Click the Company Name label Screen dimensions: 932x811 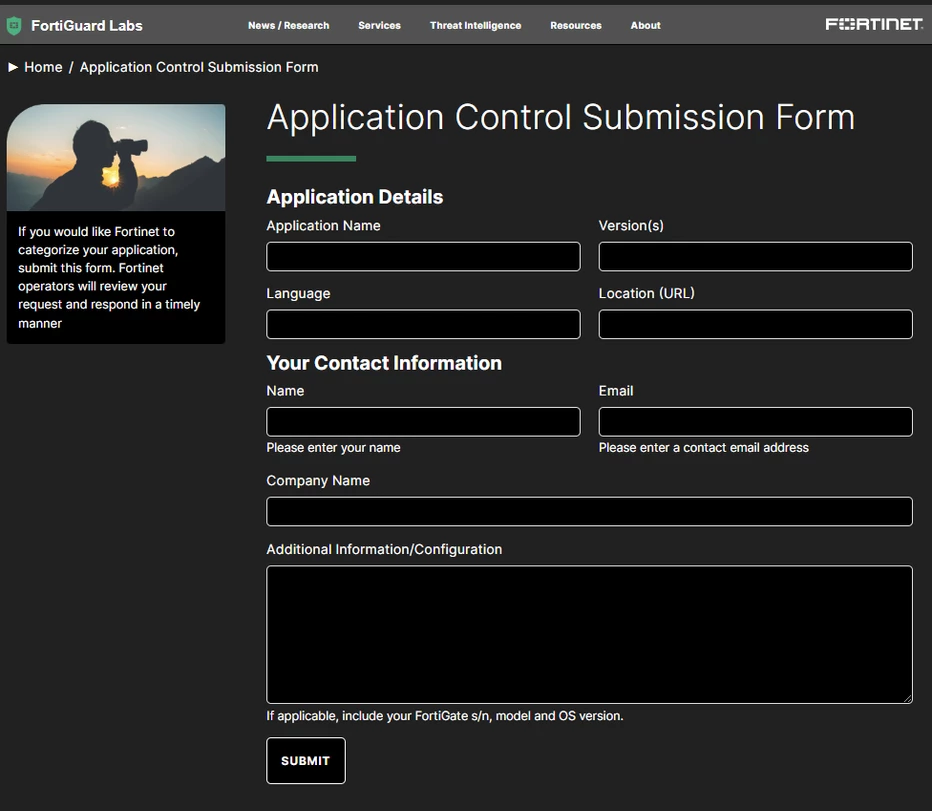pos(318,480)
